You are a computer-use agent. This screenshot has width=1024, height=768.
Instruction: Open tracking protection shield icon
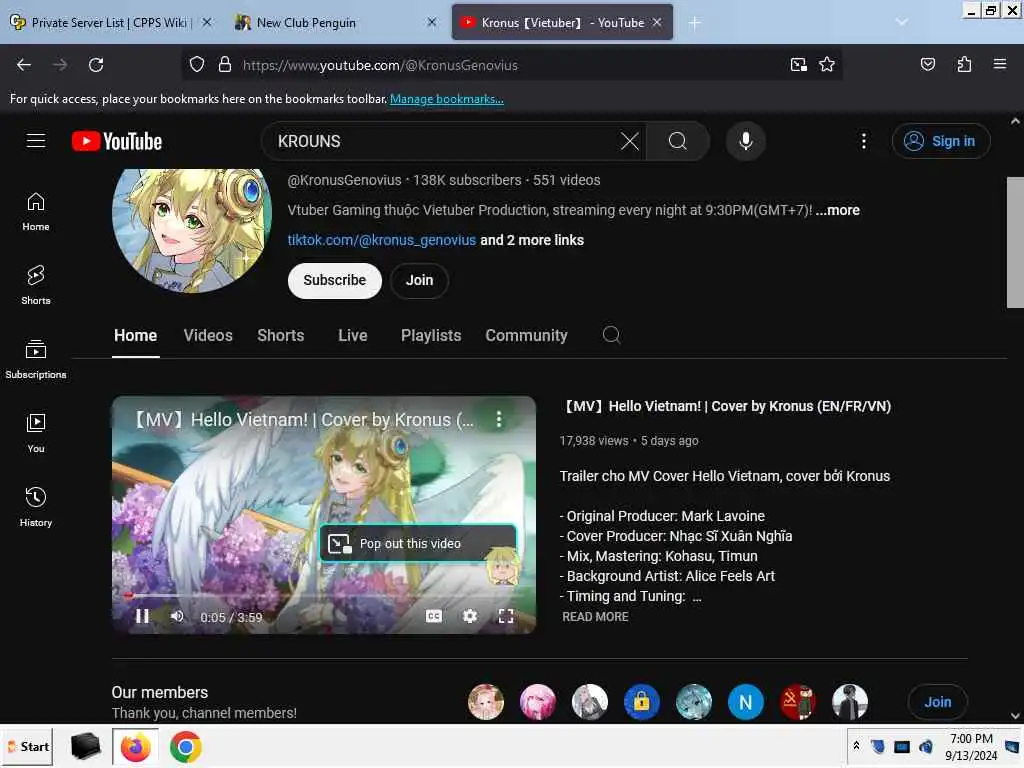point(197,65)
